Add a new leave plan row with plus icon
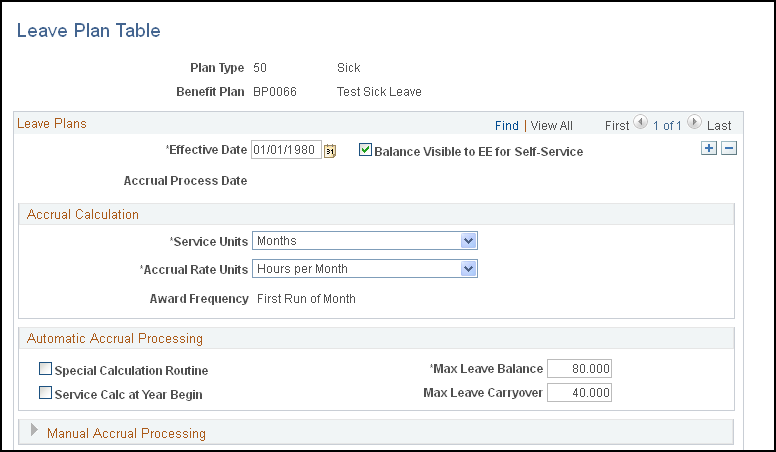The height and width of the screenshot is (452, 776). tap(709, 148)
